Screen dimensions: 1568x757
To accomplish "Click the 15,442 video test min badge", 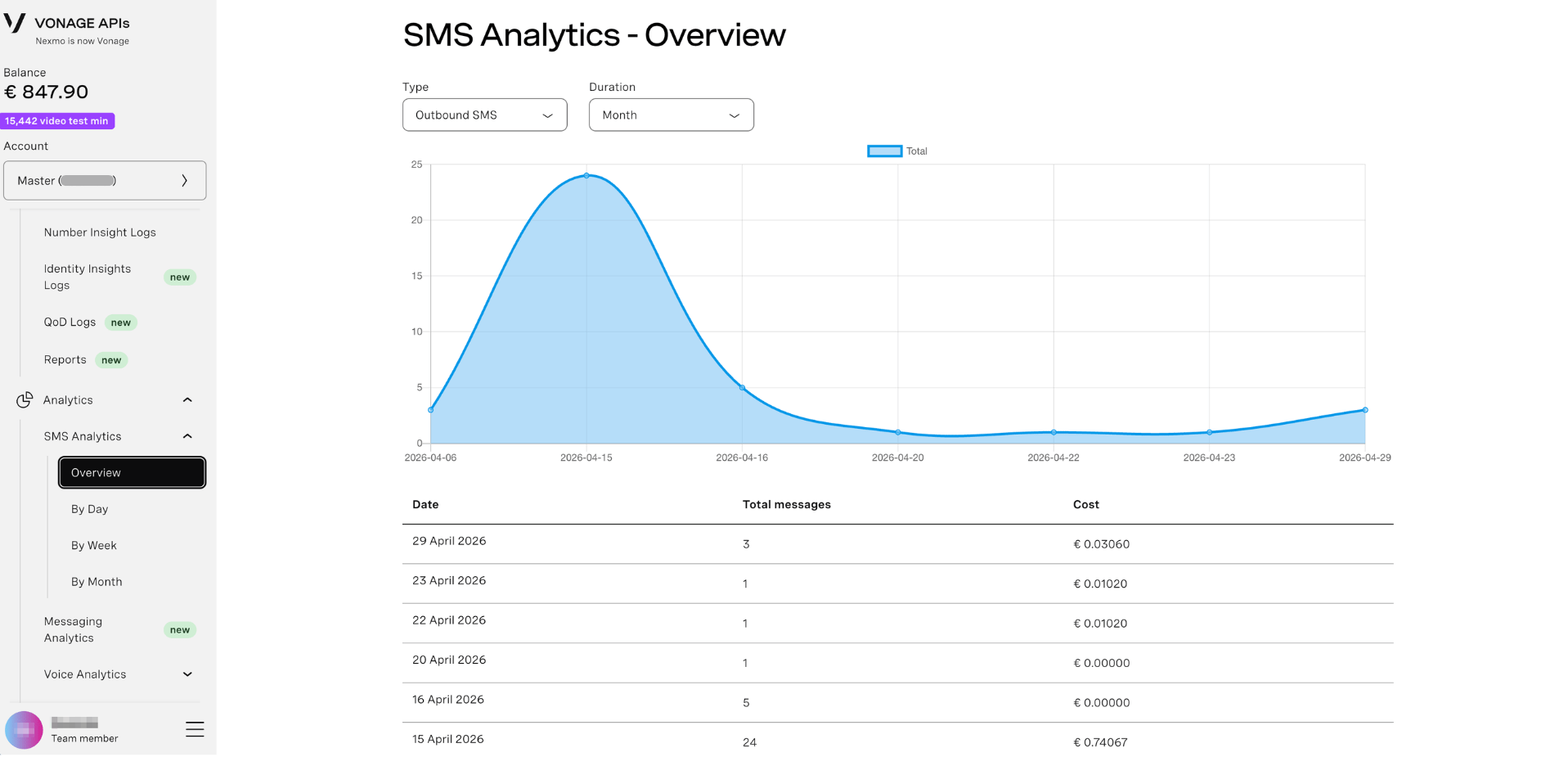I will point(57,121).
